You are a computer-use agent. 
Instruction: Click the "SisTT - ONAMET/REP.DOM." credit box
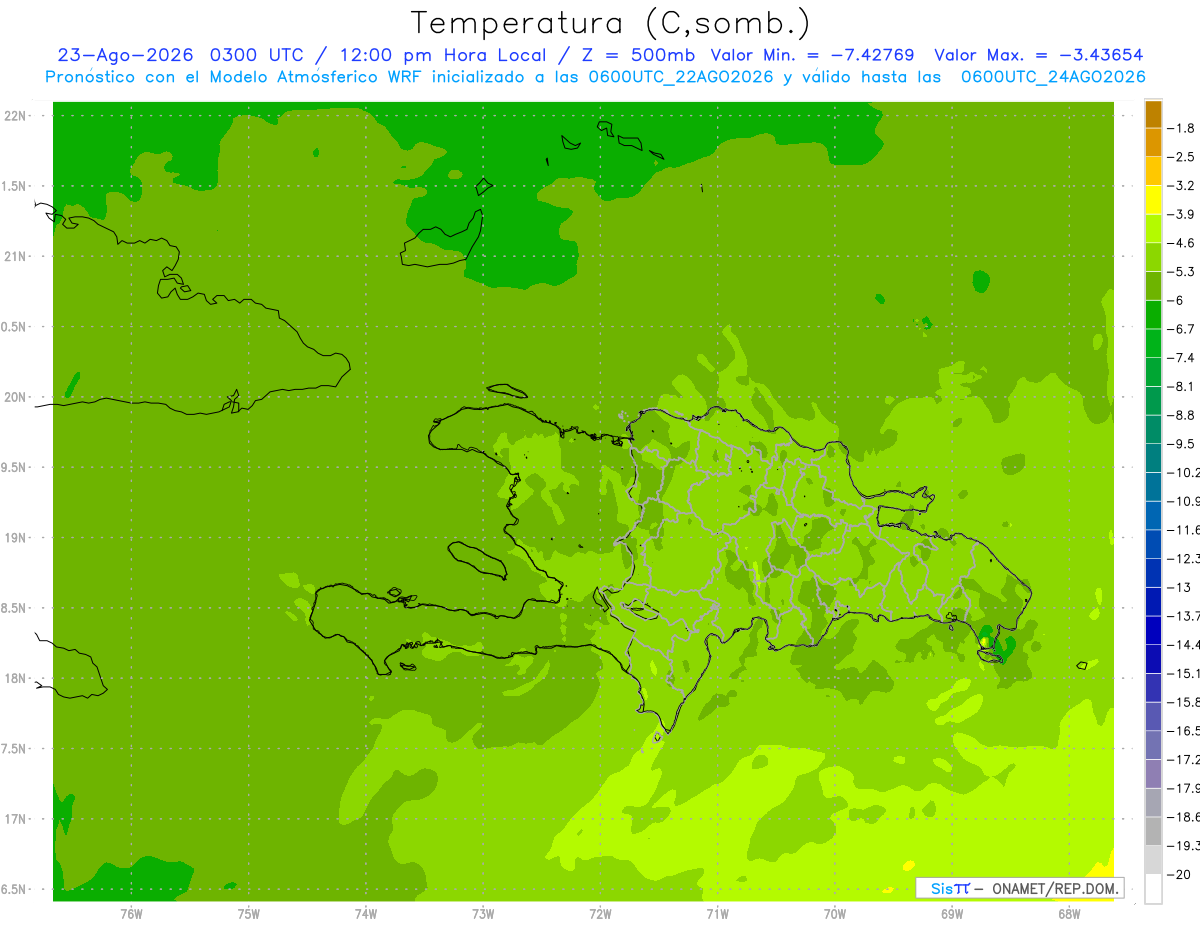pyautogui.click(x=1019, y=888)
